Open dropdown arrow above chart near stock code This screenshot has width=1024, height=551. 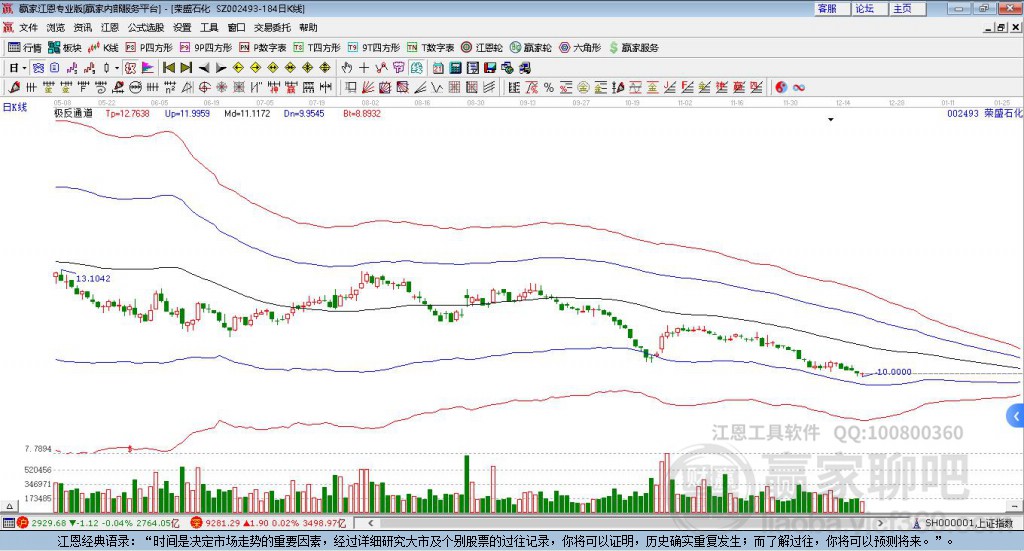(x=830, y=120)
